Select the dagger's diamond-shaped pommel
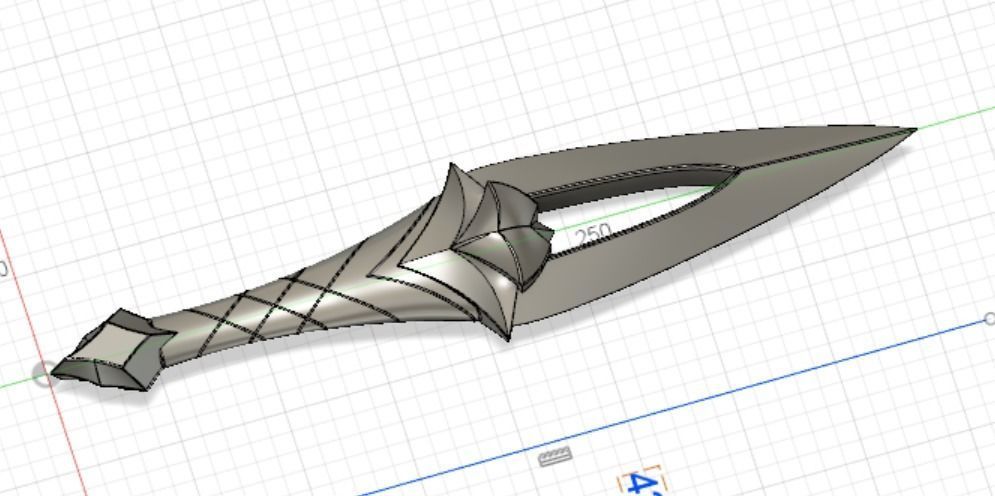Viewport: 995px width, 496px height. coord(113,351)
